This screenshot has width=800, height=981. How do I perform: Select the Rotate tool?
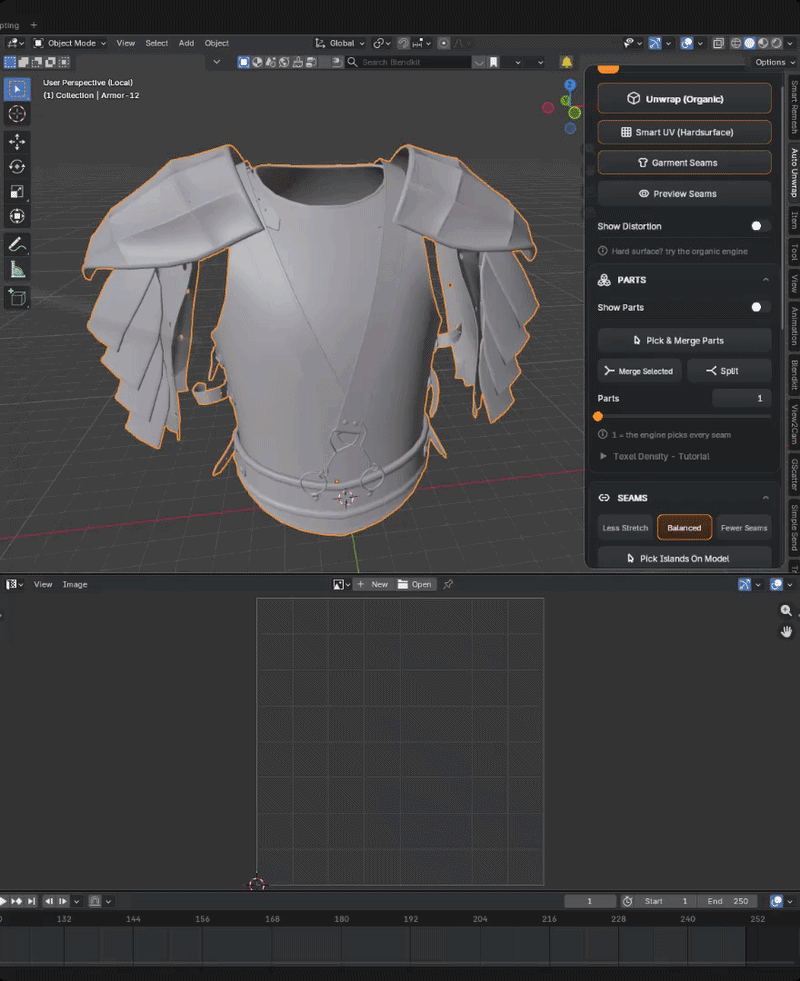[17, 167]
